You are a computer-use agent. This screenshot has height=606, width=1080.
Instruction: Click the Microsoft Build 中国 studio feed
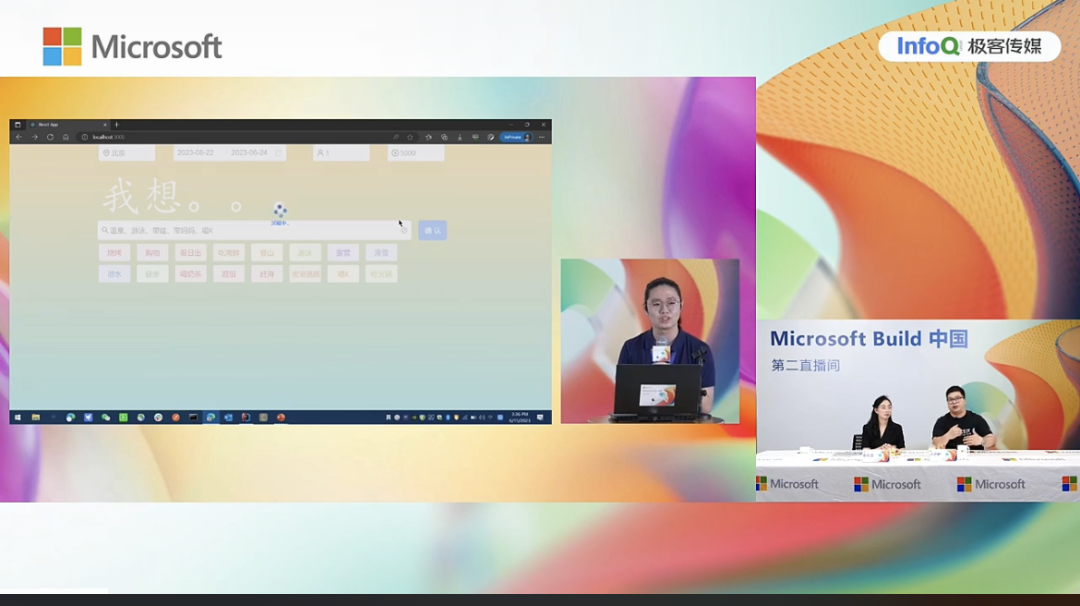click(x=918, y=410)
